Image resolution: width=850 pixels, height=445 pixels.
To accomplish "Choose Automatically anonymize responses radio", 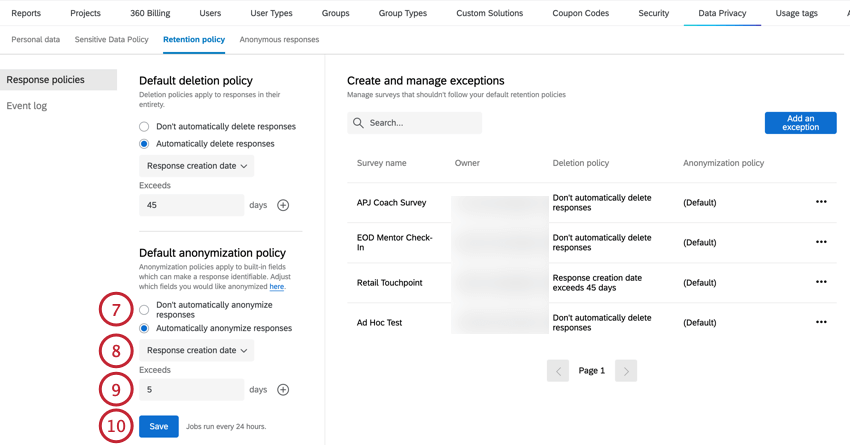I will pos(144,328).
